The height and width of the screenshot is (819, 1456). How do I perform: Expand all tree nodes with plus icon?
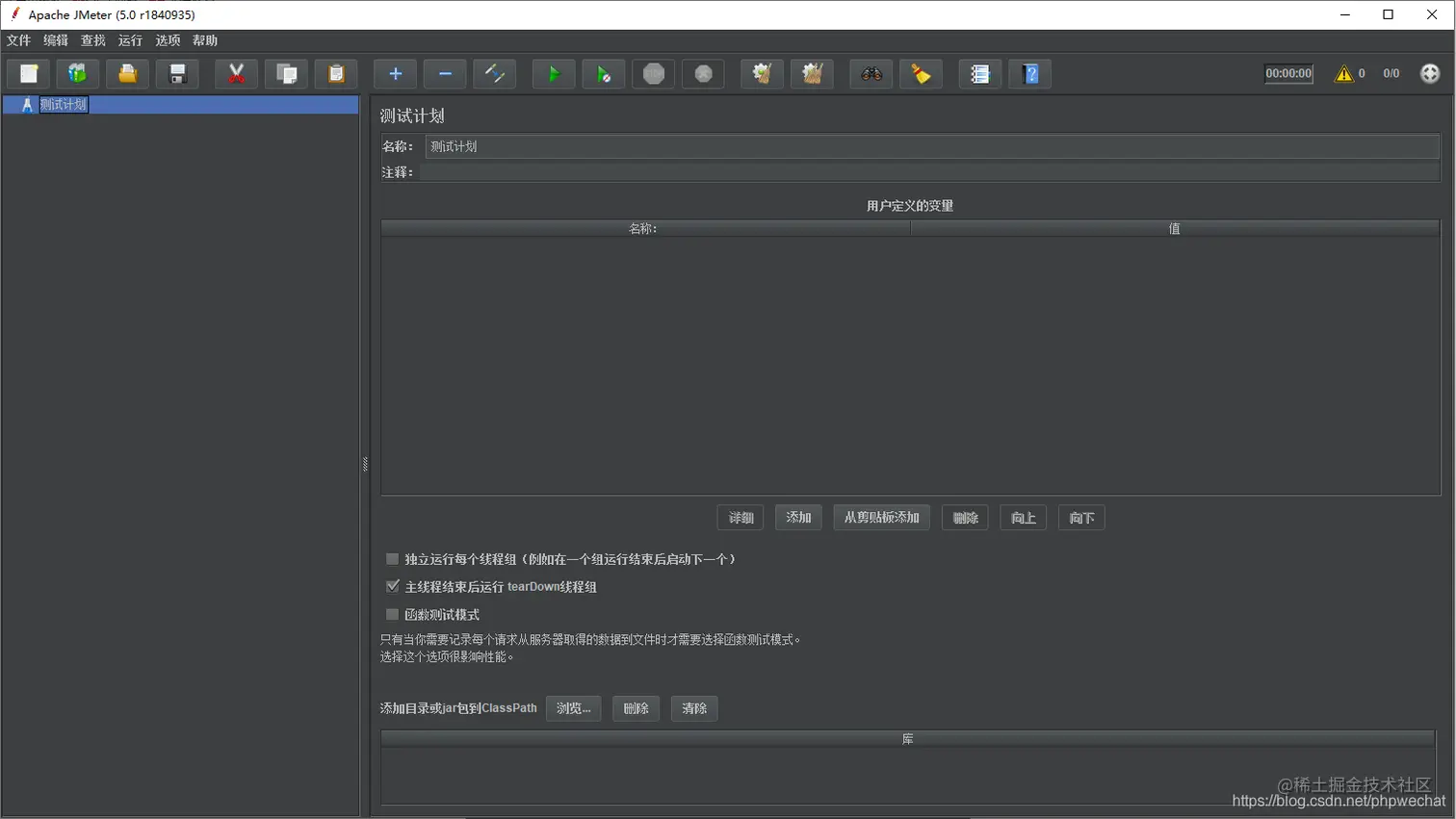point(395,73)
